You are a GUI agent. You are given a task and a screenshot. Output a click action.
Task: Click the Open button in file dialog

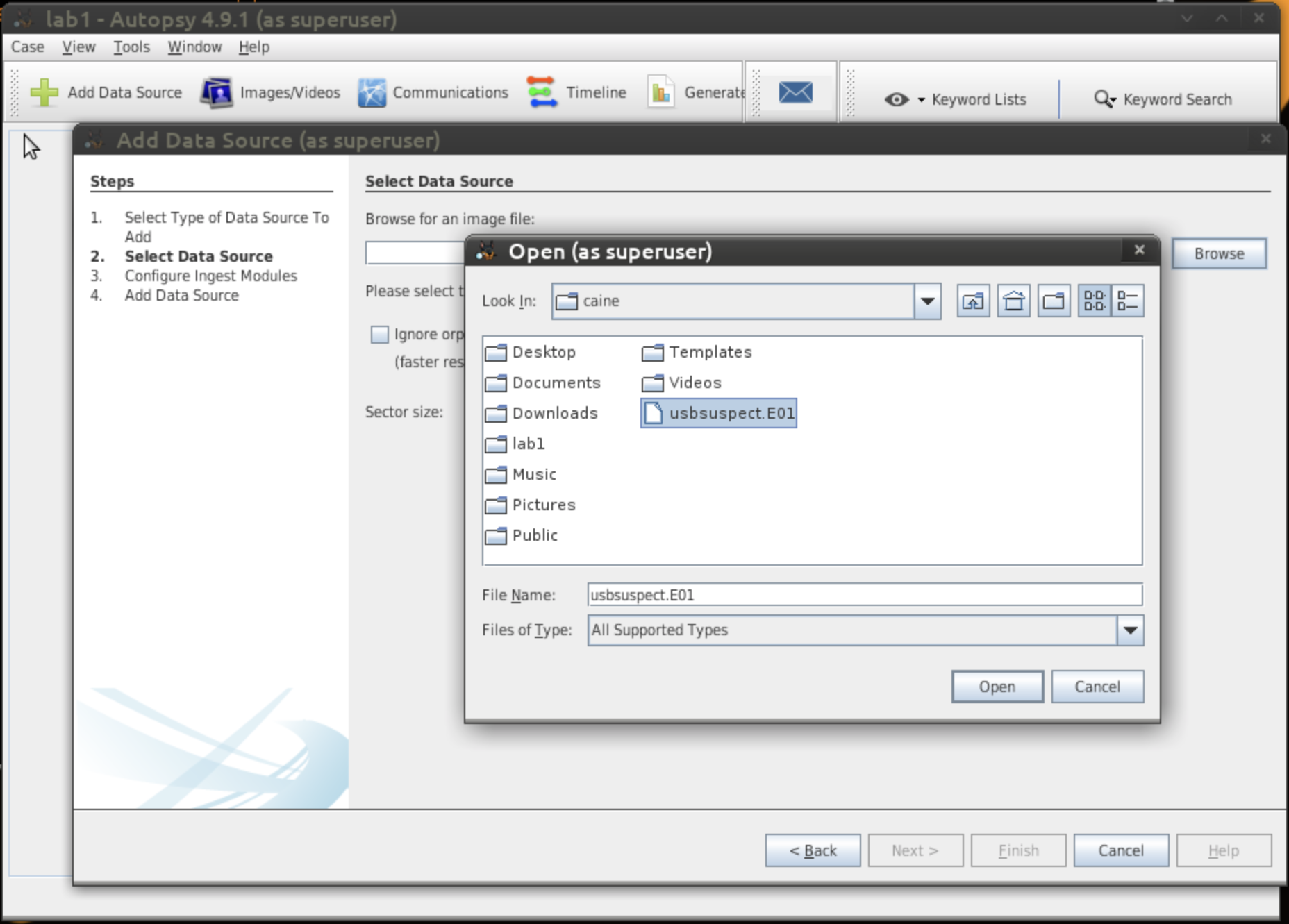coord(997,687)
